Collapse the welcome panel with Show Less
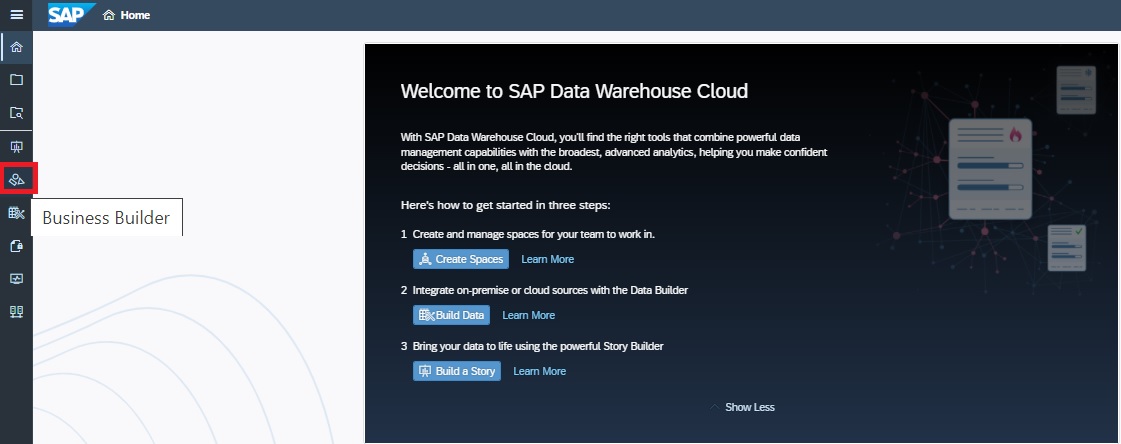Viewport: 1121px width, 444px height. coord(749,407)
